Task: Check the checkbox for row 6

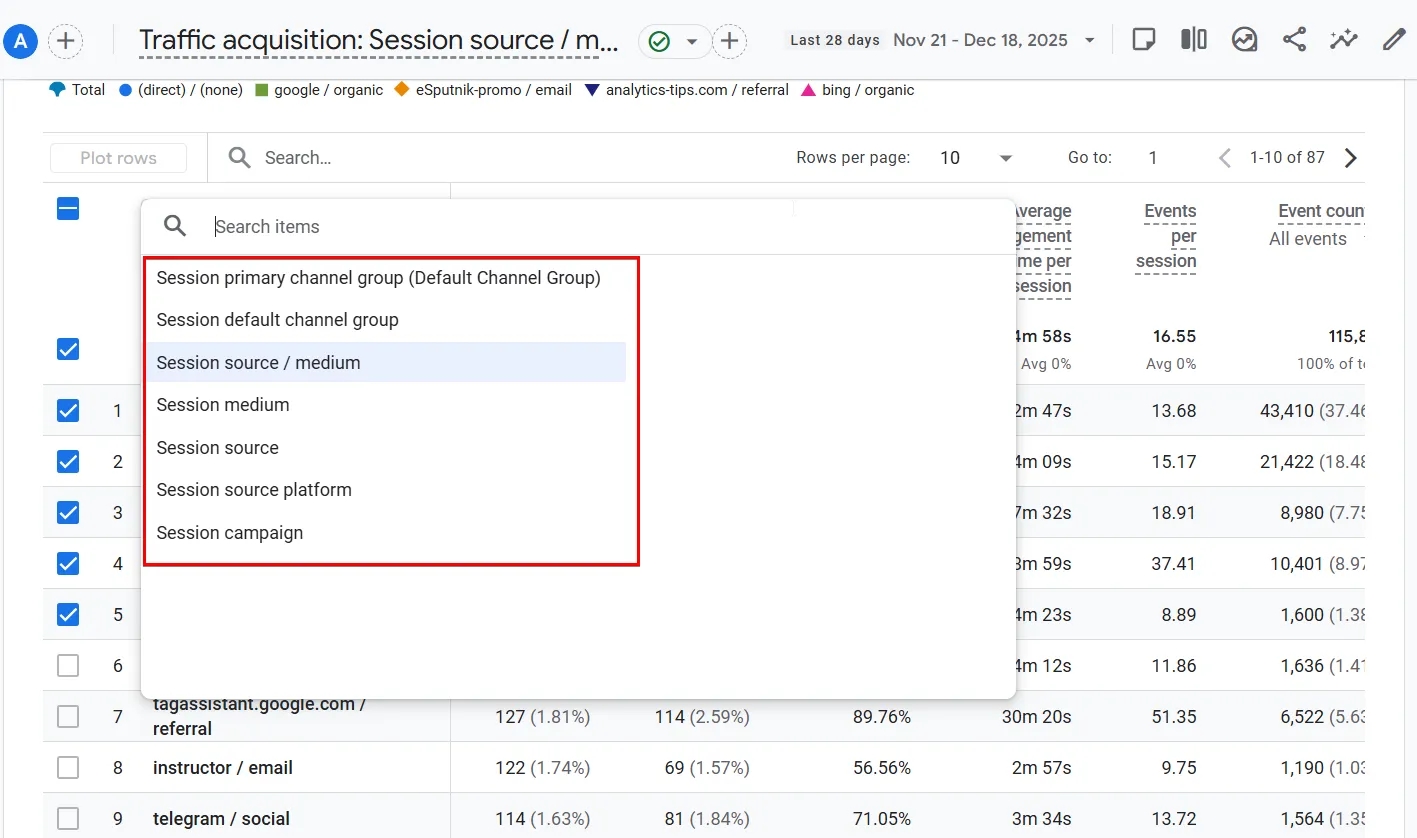Action: tap(68, 665)
